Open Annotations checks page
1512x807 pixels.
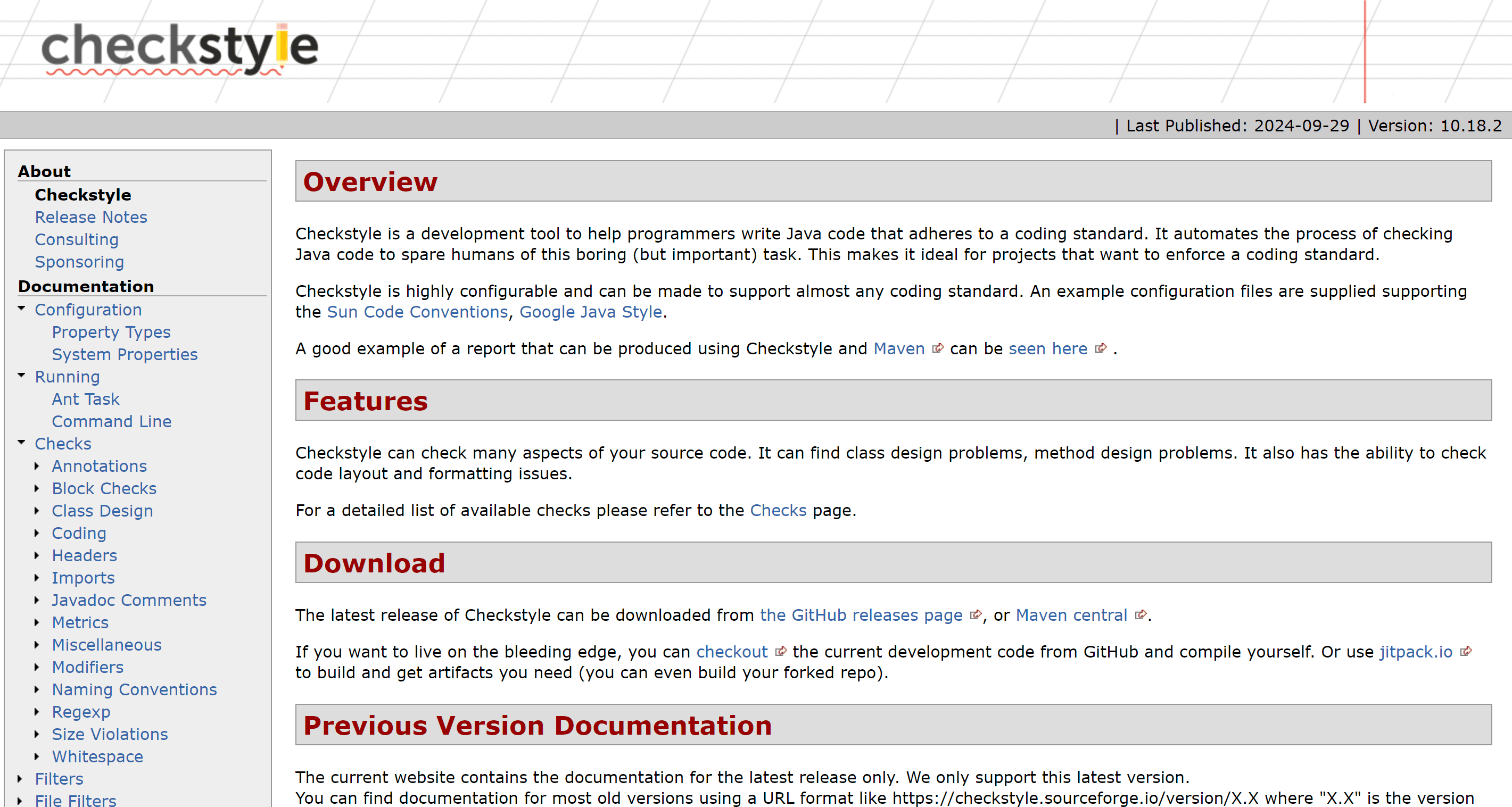(x=99, y=466)
